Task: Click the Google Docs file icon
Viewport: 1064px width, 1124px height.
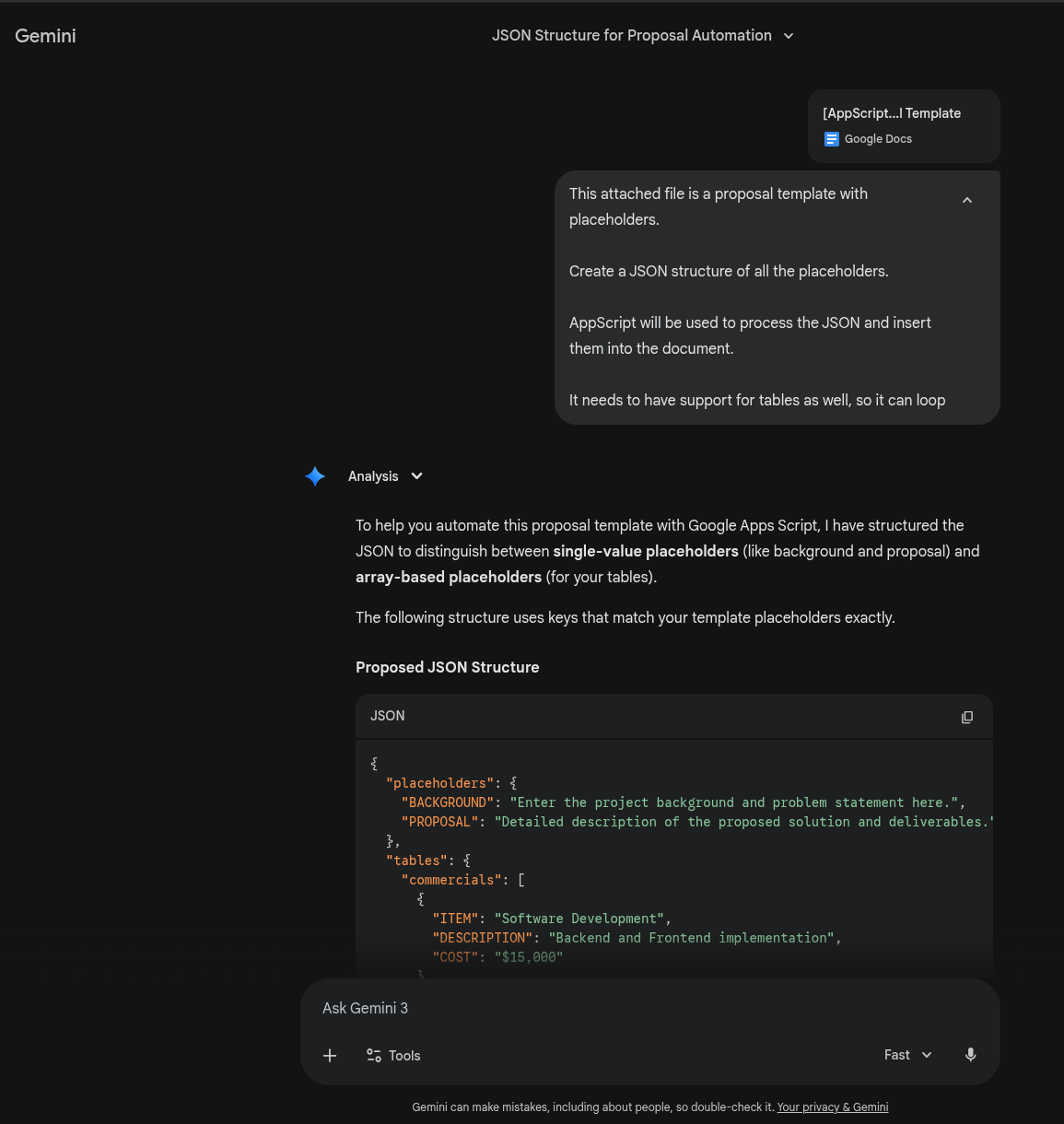Action: point(832,139)
